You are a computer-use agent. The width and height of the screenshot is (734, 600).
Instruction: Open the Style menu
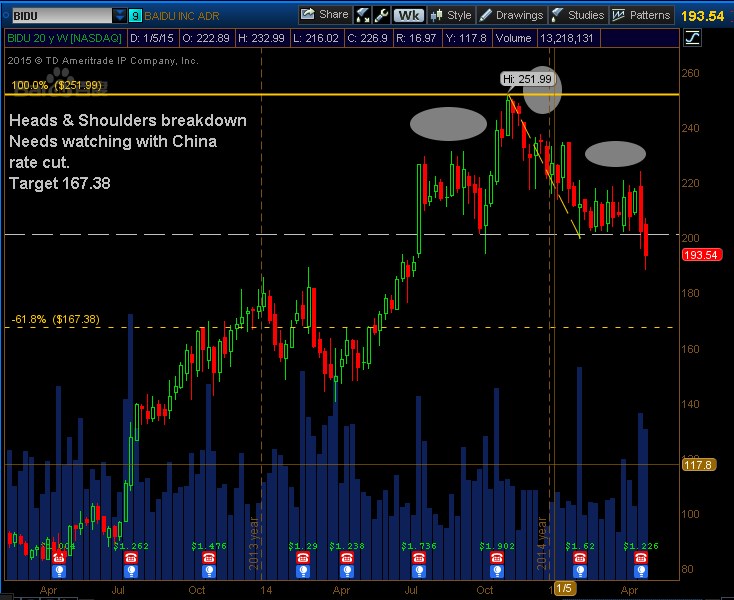pyautogui.click(x=451, y=15)
